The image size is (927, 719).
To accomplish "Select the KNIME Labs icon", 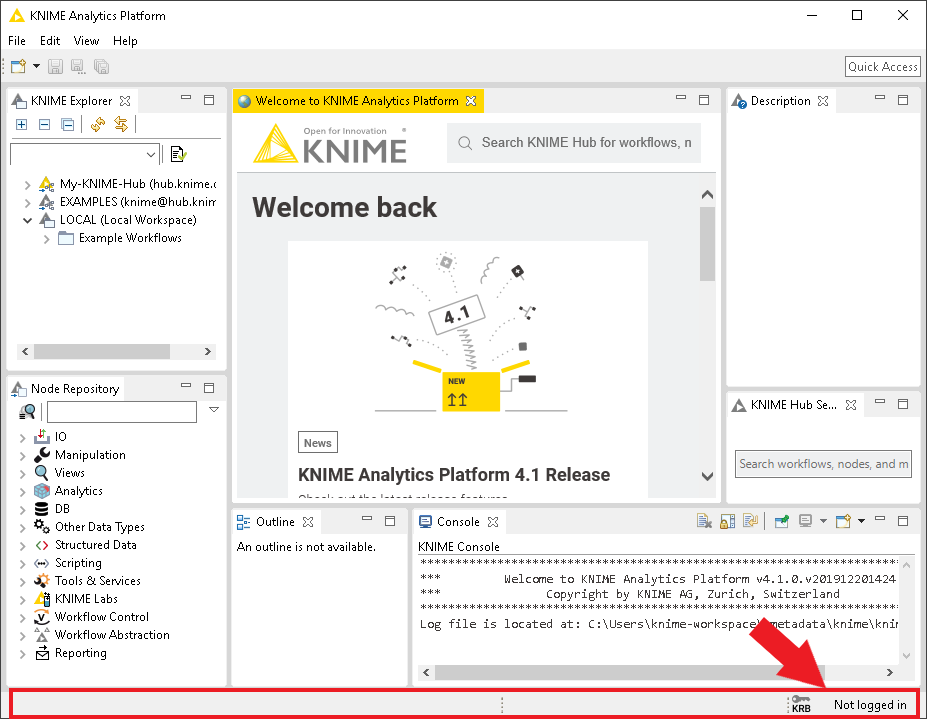I will tap(41, 599).
